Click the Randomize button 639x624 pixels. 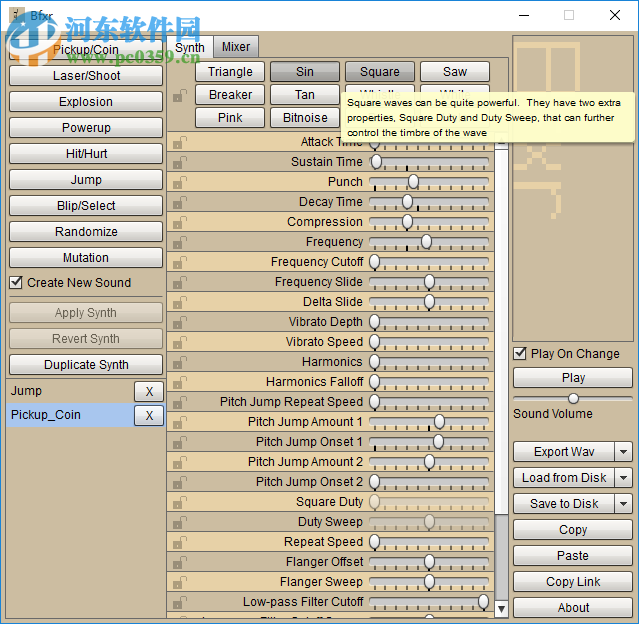click(x=86, y=232)
